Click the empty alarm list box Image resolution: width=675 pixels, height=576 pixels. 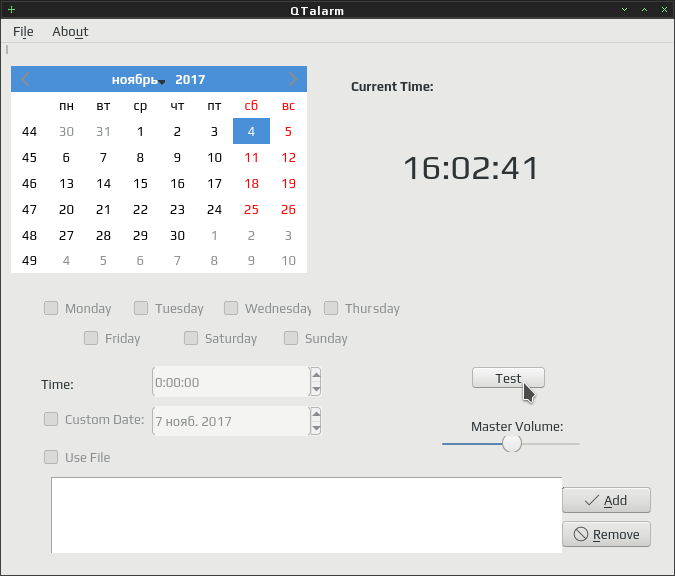[x=307, y=515]
